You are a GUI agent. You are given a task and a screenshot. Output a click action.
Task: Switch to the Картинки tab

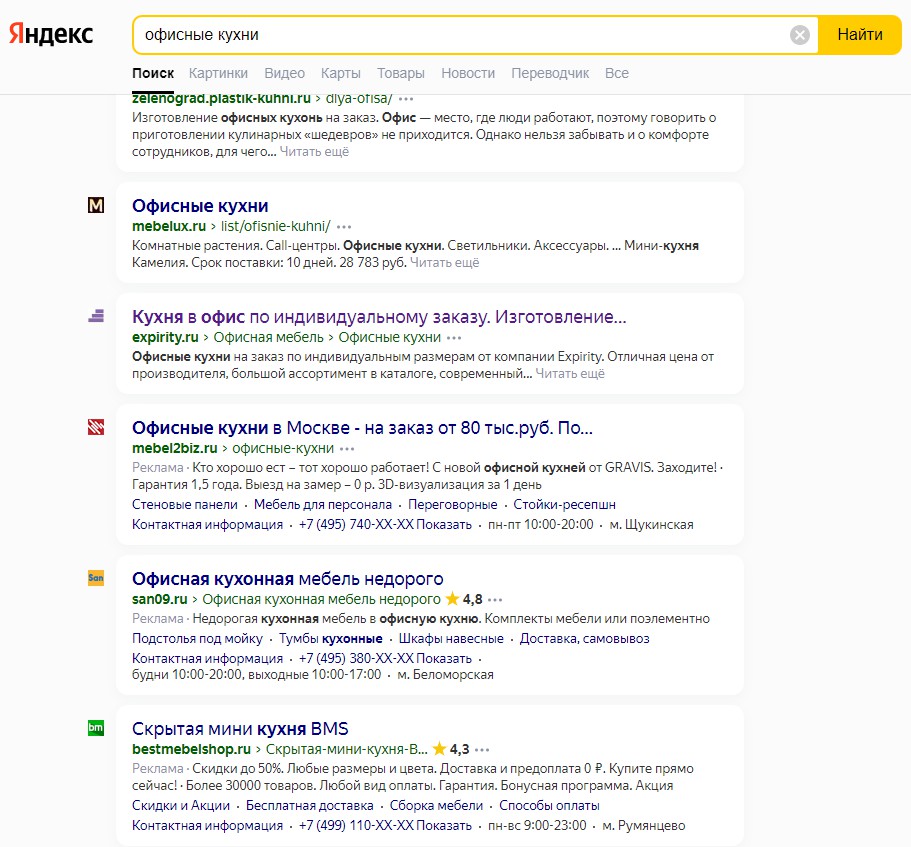click(x=218, y=73)
